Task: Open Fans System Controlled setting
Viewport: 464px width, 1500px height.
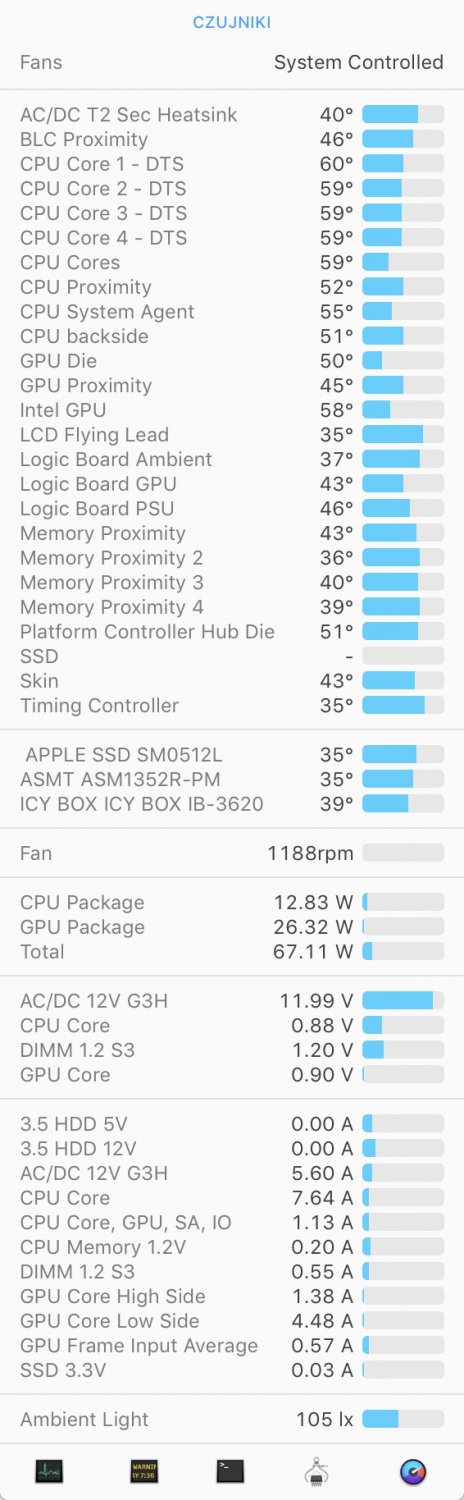Action: [x=232, y=62]
